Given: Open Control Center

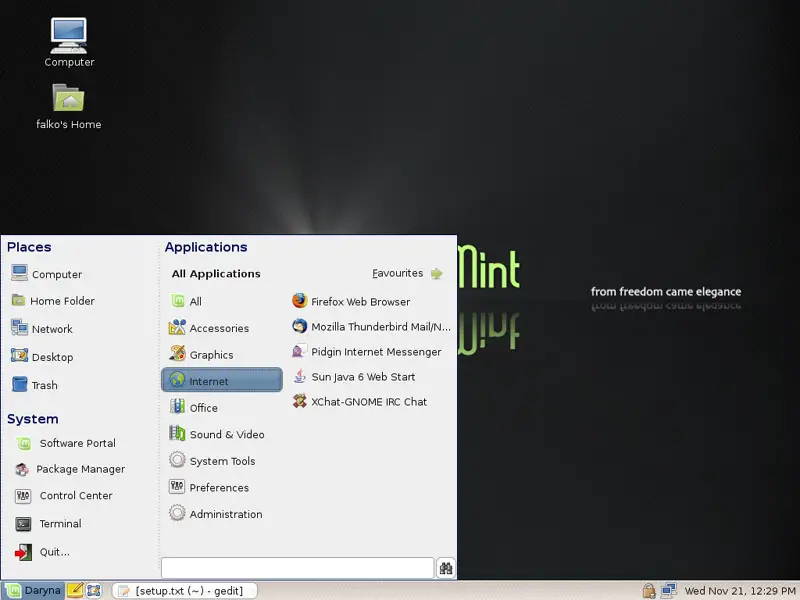Looking at the screenshot, I should pyautogui.click(x=63, y=495).
